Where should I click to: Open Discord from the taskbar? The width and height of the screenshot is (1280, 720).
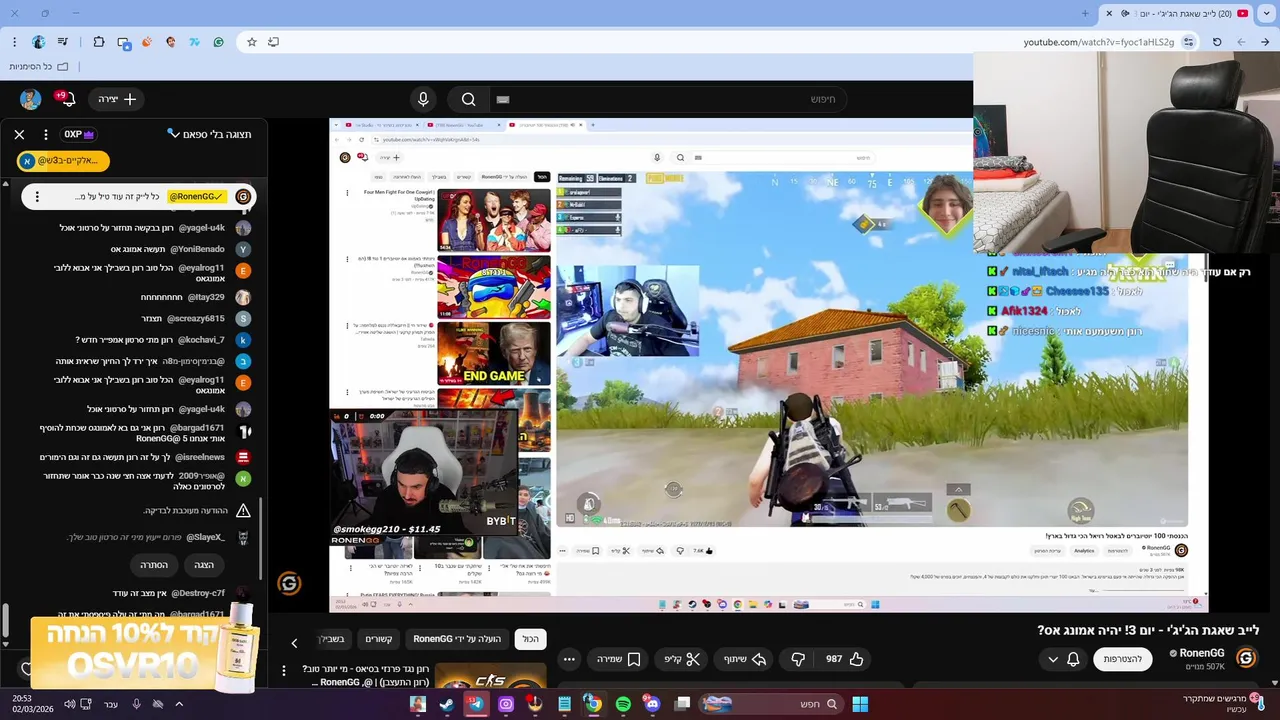[x=652, y=704]
